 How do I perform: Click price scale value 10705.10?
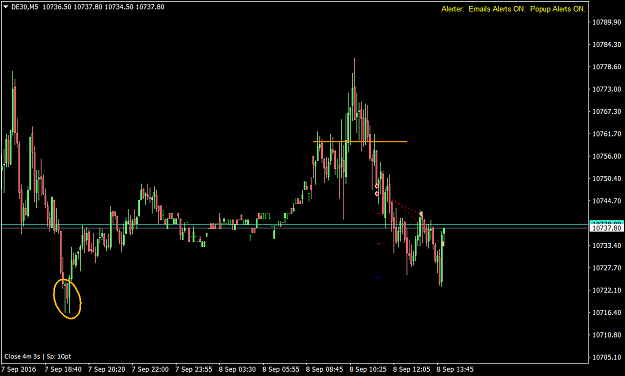(607, 357)
